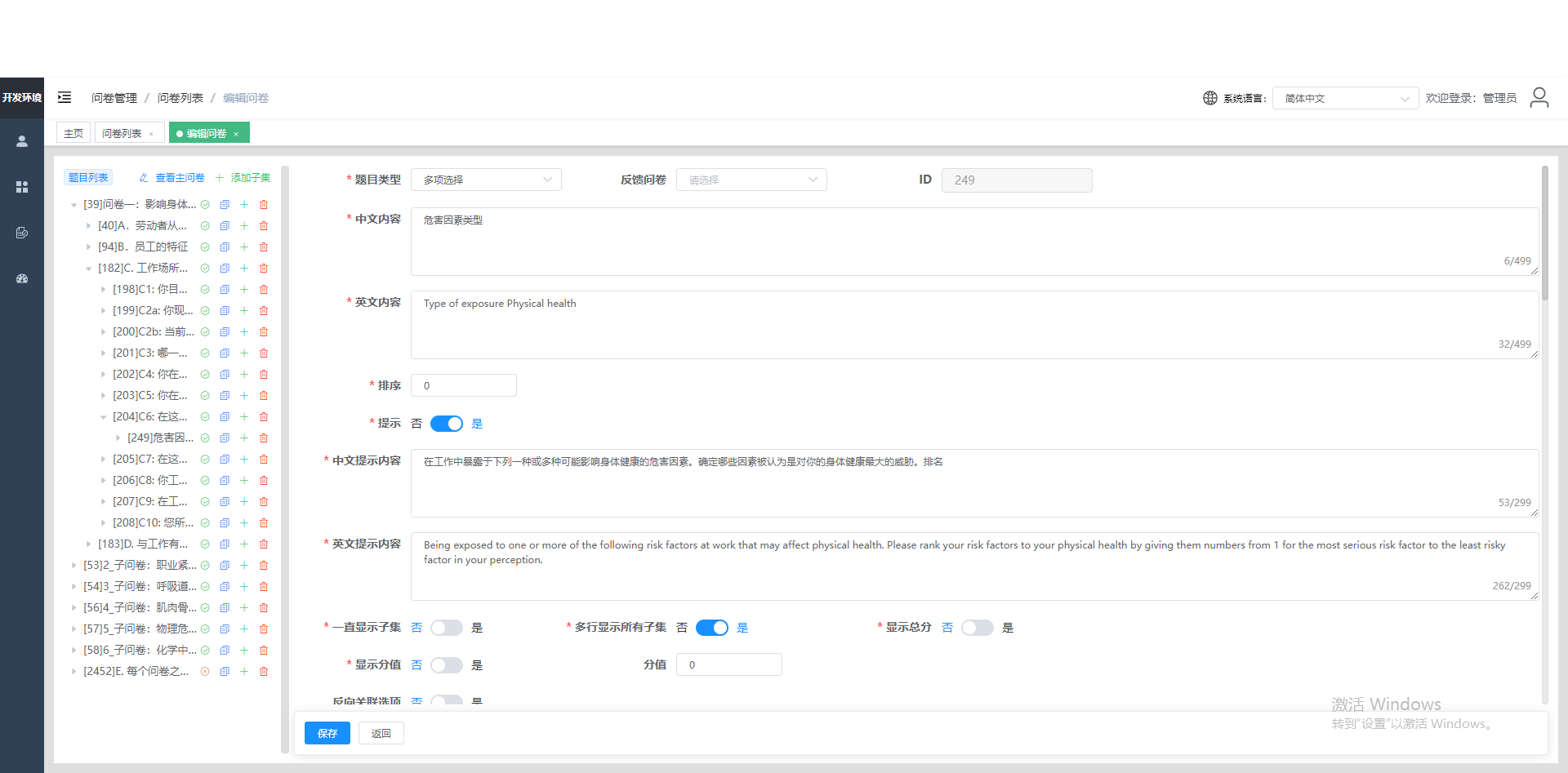Select [207]C9 tree item
The image size is (1568, 773).
(x=150, y=501)
